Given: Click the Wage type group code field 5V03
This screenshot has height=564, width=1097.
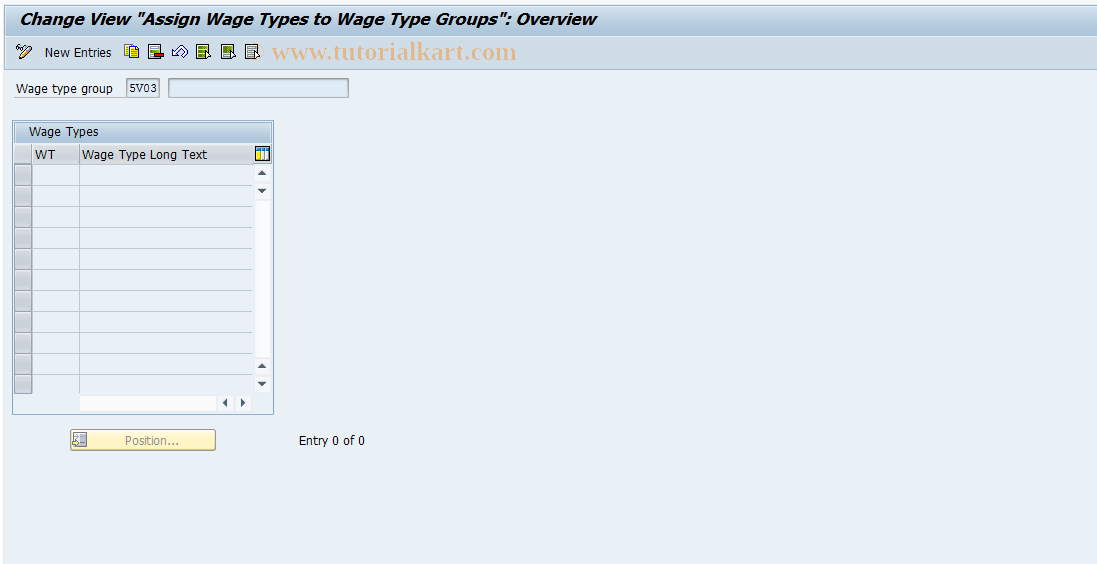Looking at the screenshot, I should pyautogui.click(x=143, y=88).
